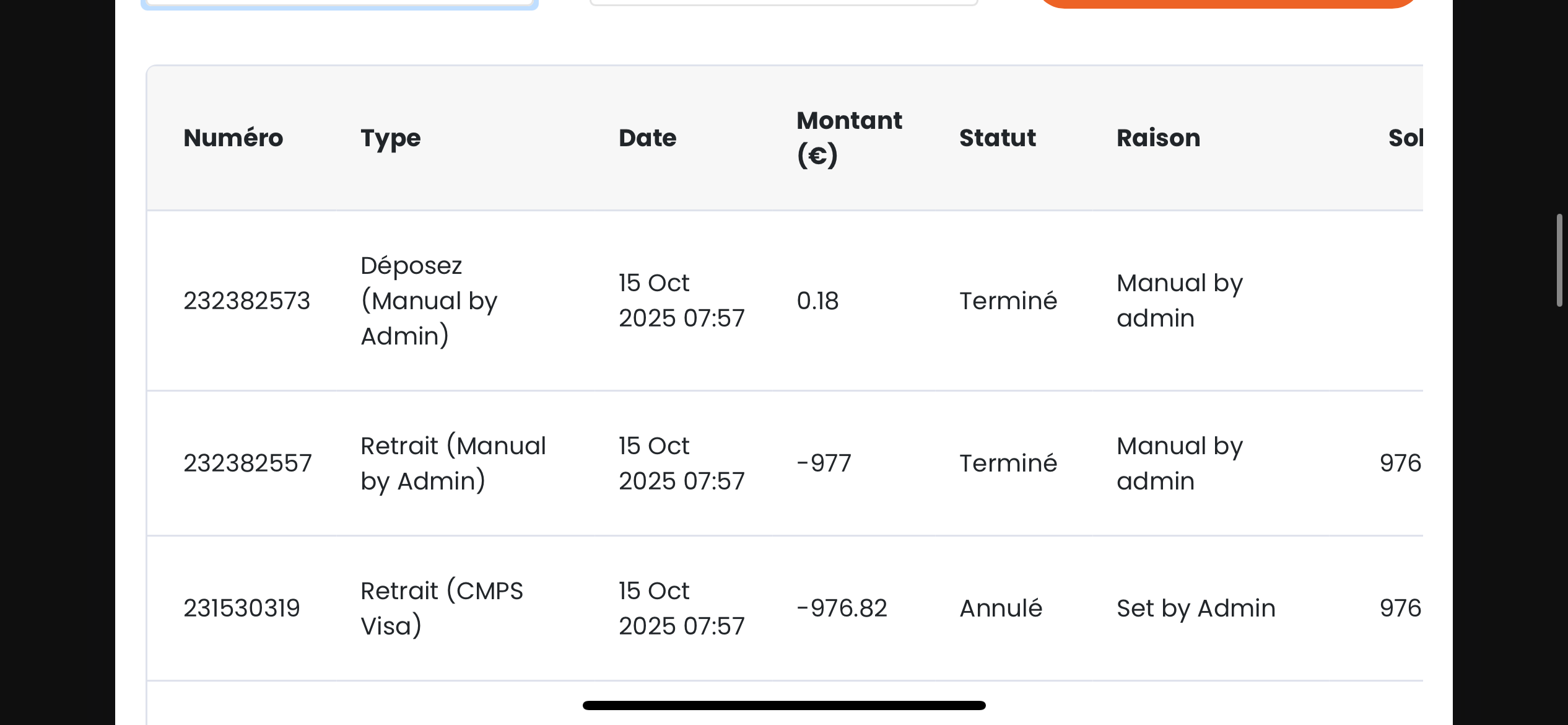Click the Statut column header
1568x725 pixels.
997,138
